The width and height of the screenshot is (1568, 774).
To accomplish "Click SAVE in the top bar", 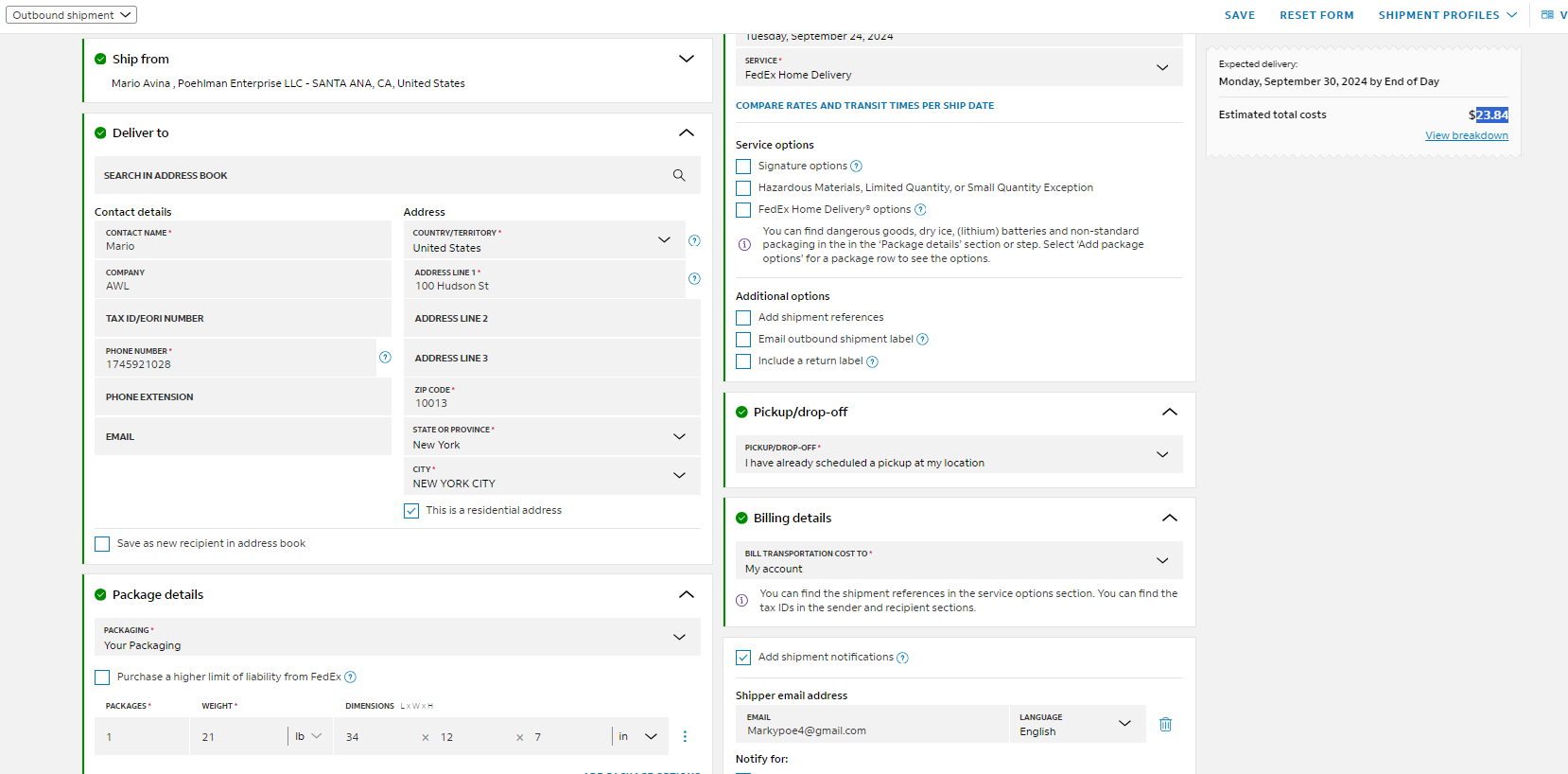I will point(1240,15).
